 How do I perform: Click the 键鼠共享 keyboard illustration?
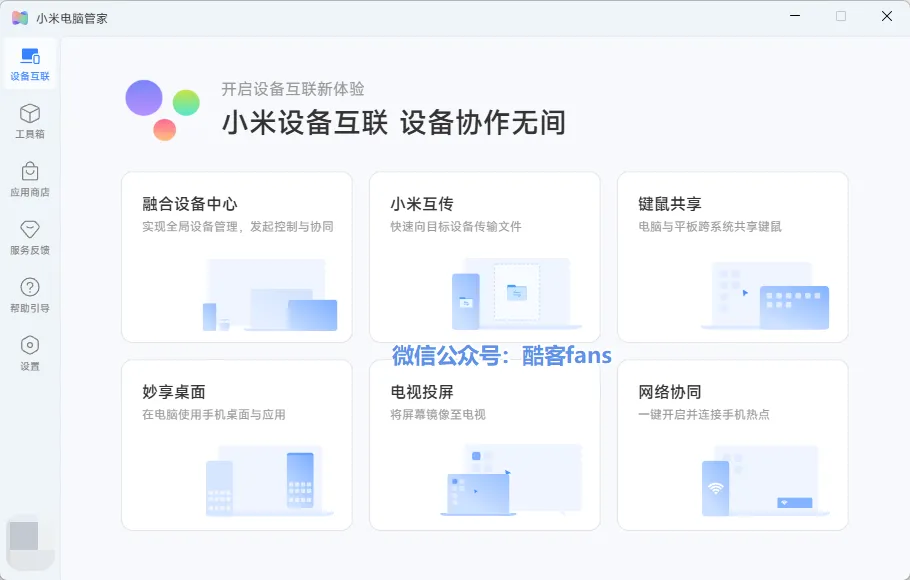click(765, 296)
